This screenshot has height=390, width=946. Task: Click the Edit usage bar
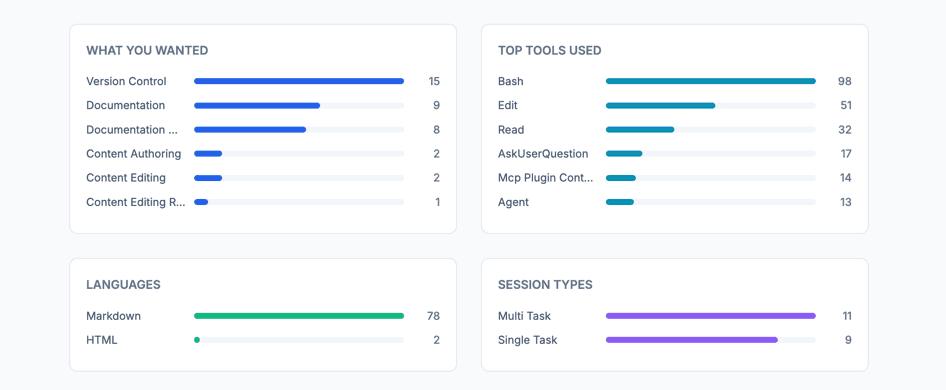pos(711,105)
